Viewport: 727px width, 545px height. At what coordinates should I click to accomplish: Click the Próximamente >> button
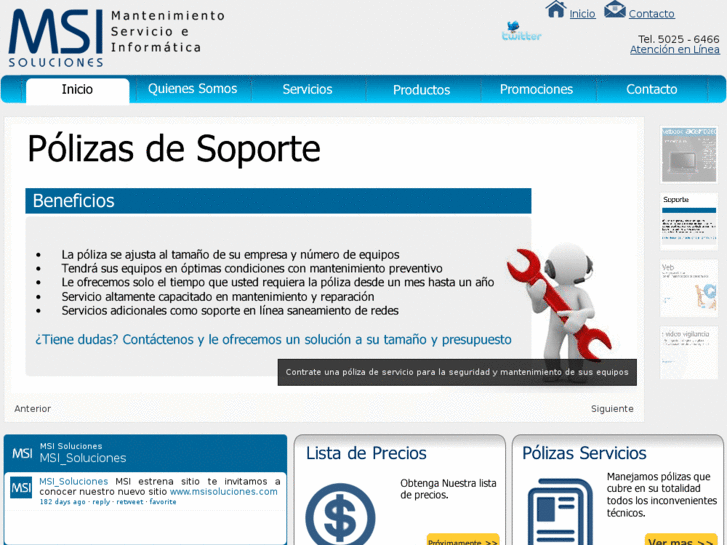(463, 540)
